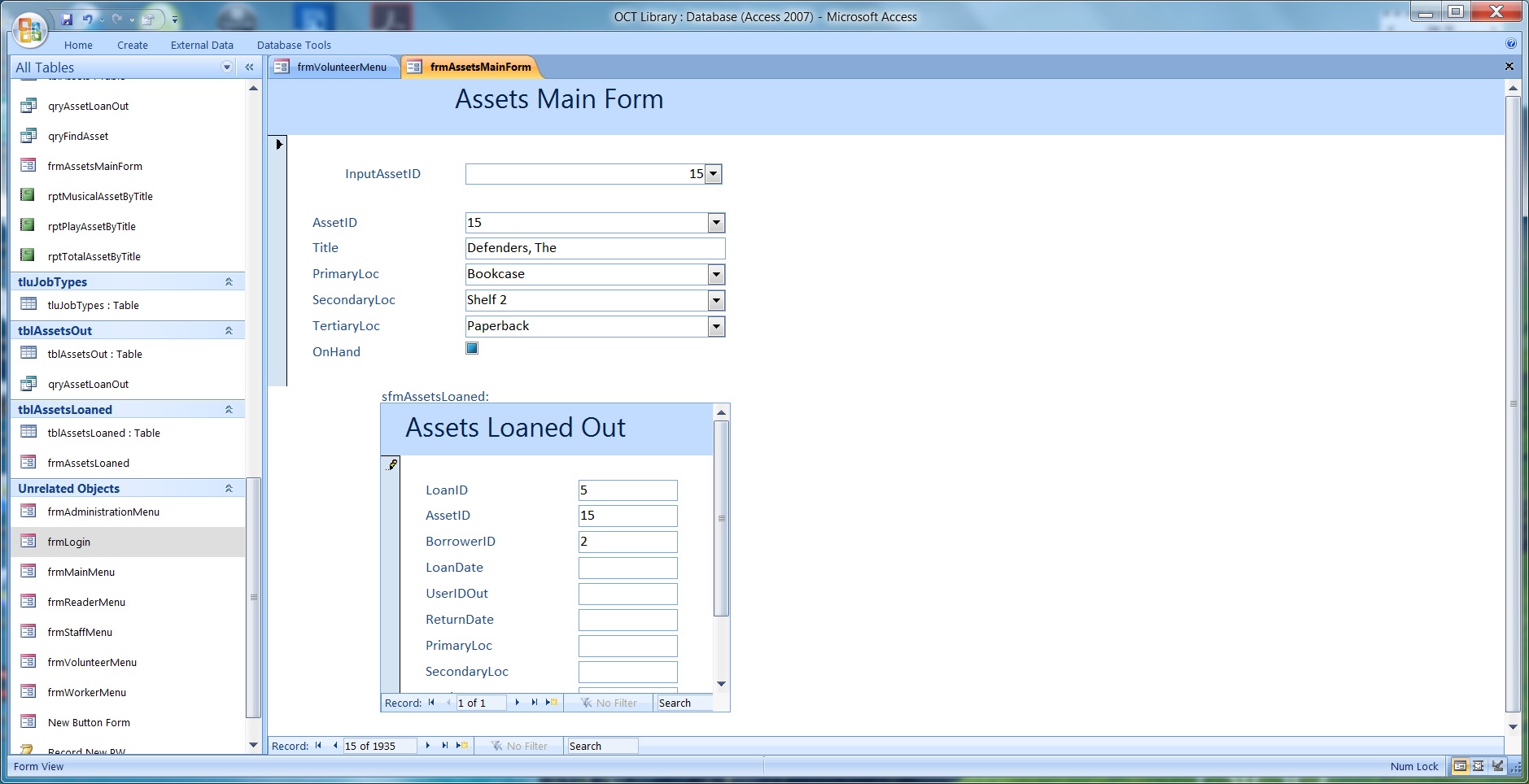Click the Title field Defenders, The
The height and width of the screenshot is (784, 1529).
coord(595,248)
